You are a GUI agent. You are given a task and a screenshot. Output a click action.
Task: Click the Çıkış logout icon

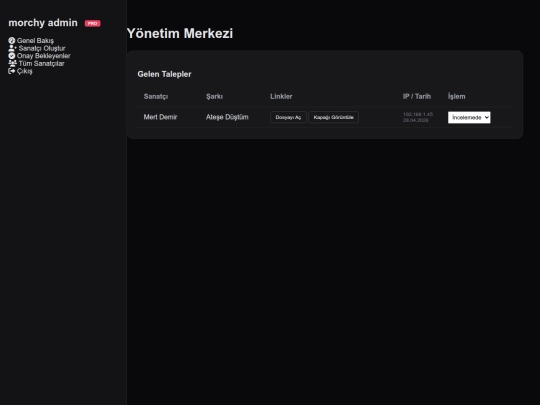12,71
